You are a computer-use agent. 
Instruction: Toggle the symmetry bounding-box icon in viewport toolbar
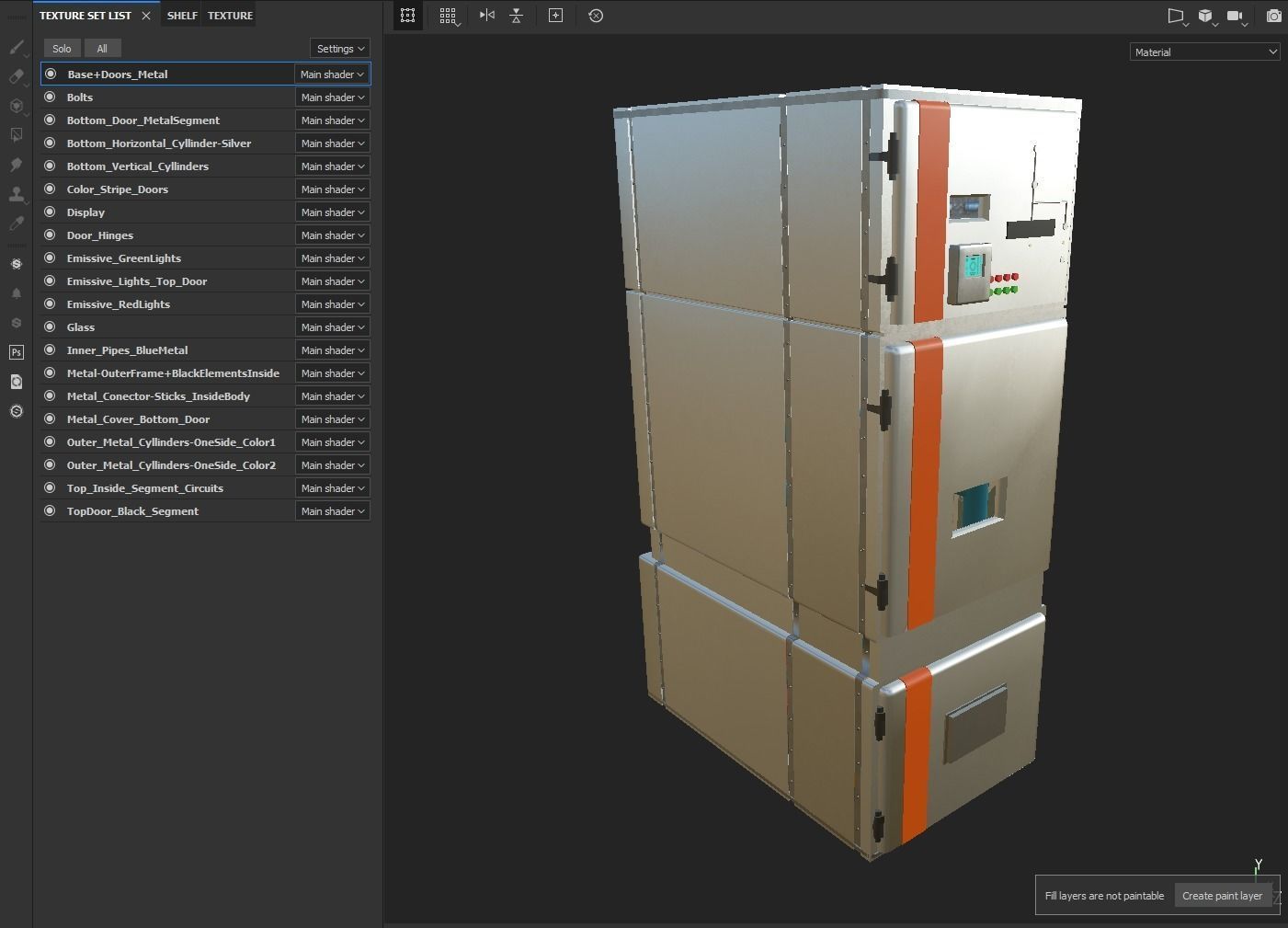[x=408, y=16]
